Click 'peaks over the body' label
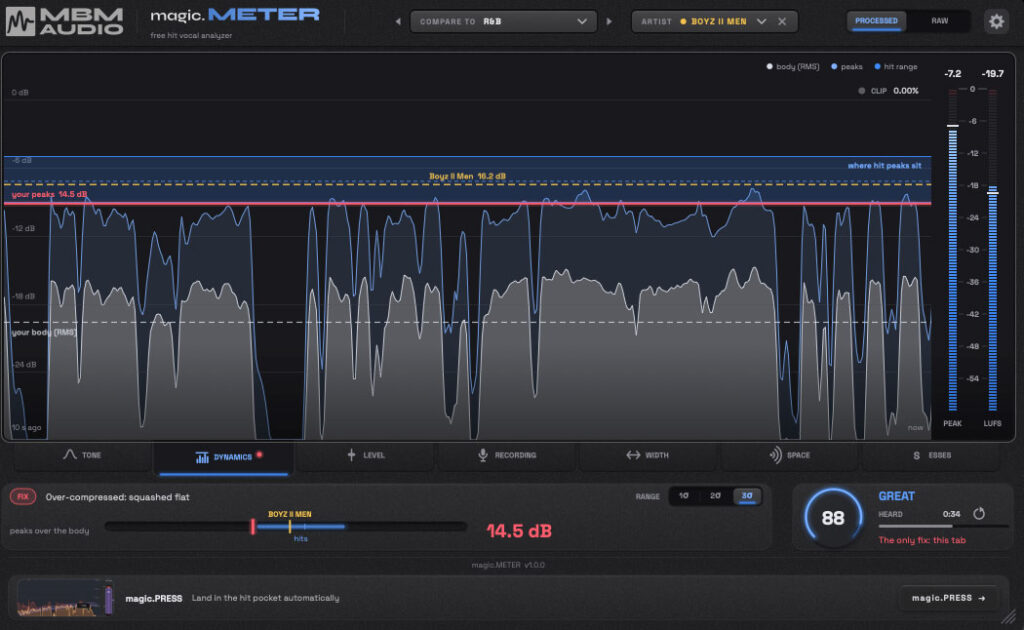 click(x=49, y=531)
